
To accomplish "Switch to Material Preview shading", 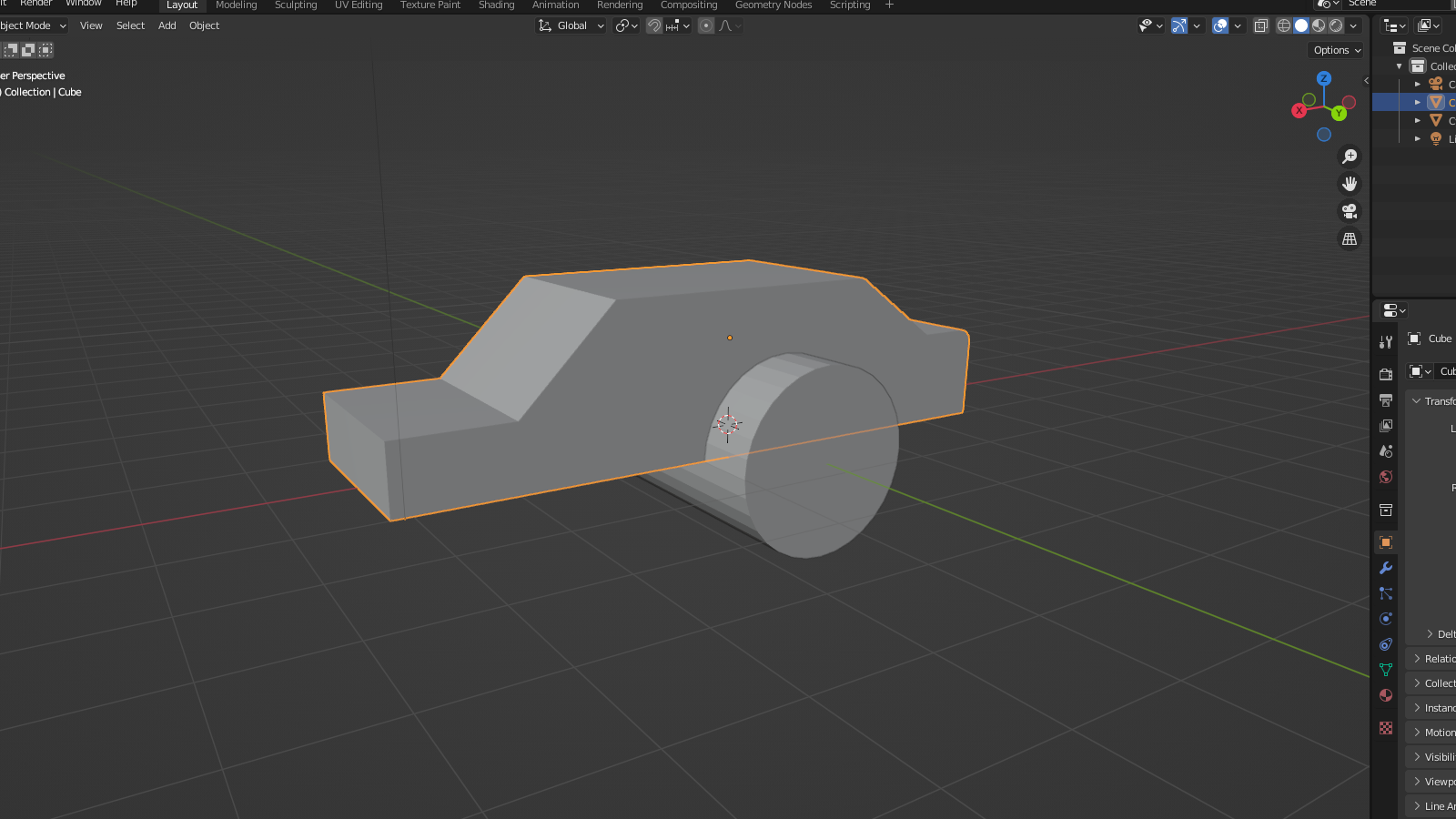I will [1319, 25].
